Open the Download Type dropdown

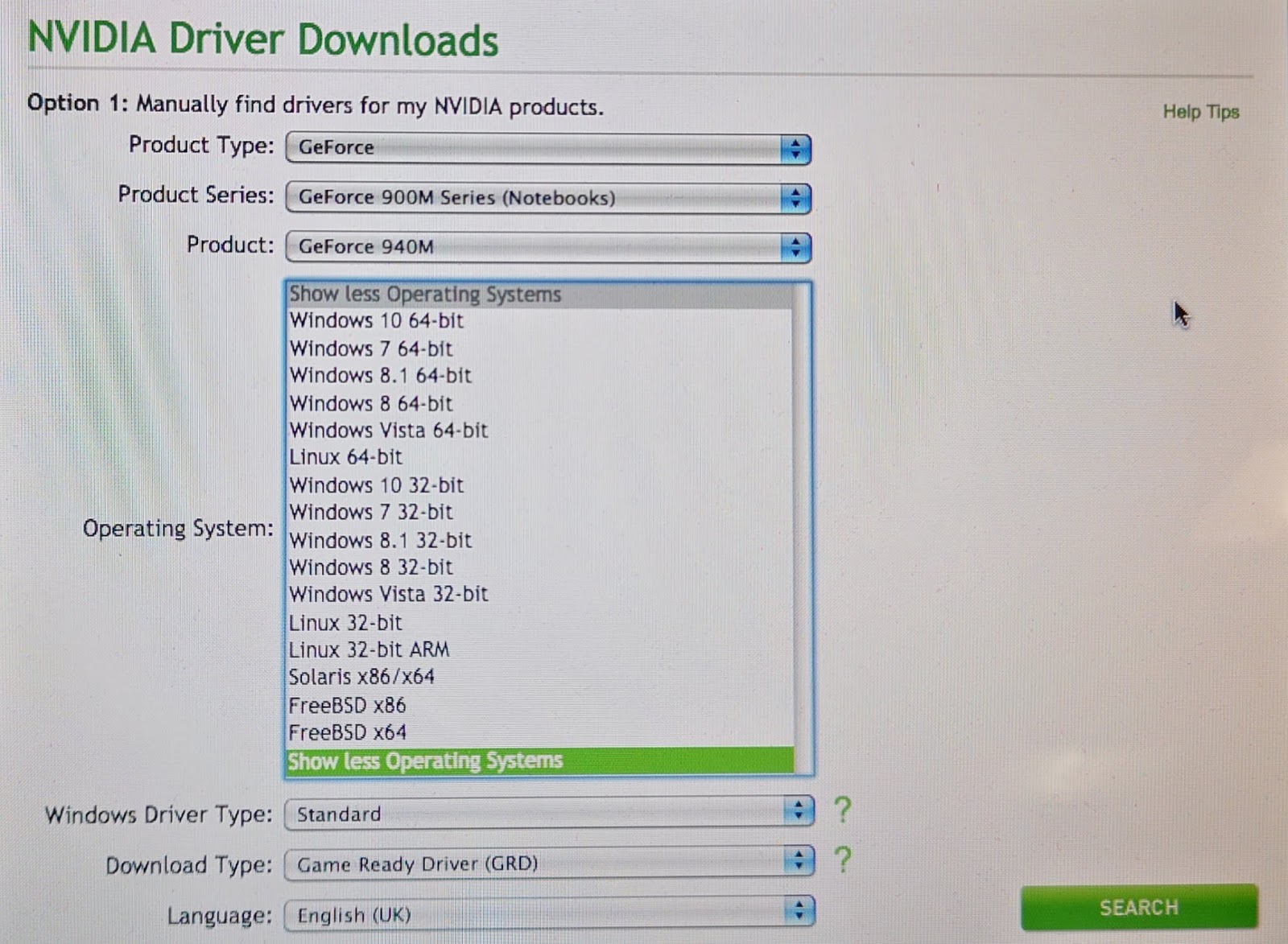(x=550, y=864)
